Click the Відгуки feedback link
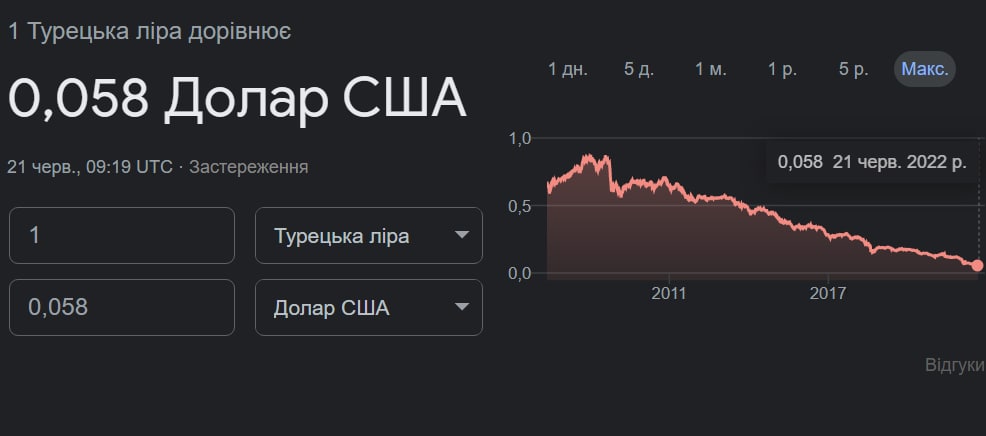 tap(955, 365)
